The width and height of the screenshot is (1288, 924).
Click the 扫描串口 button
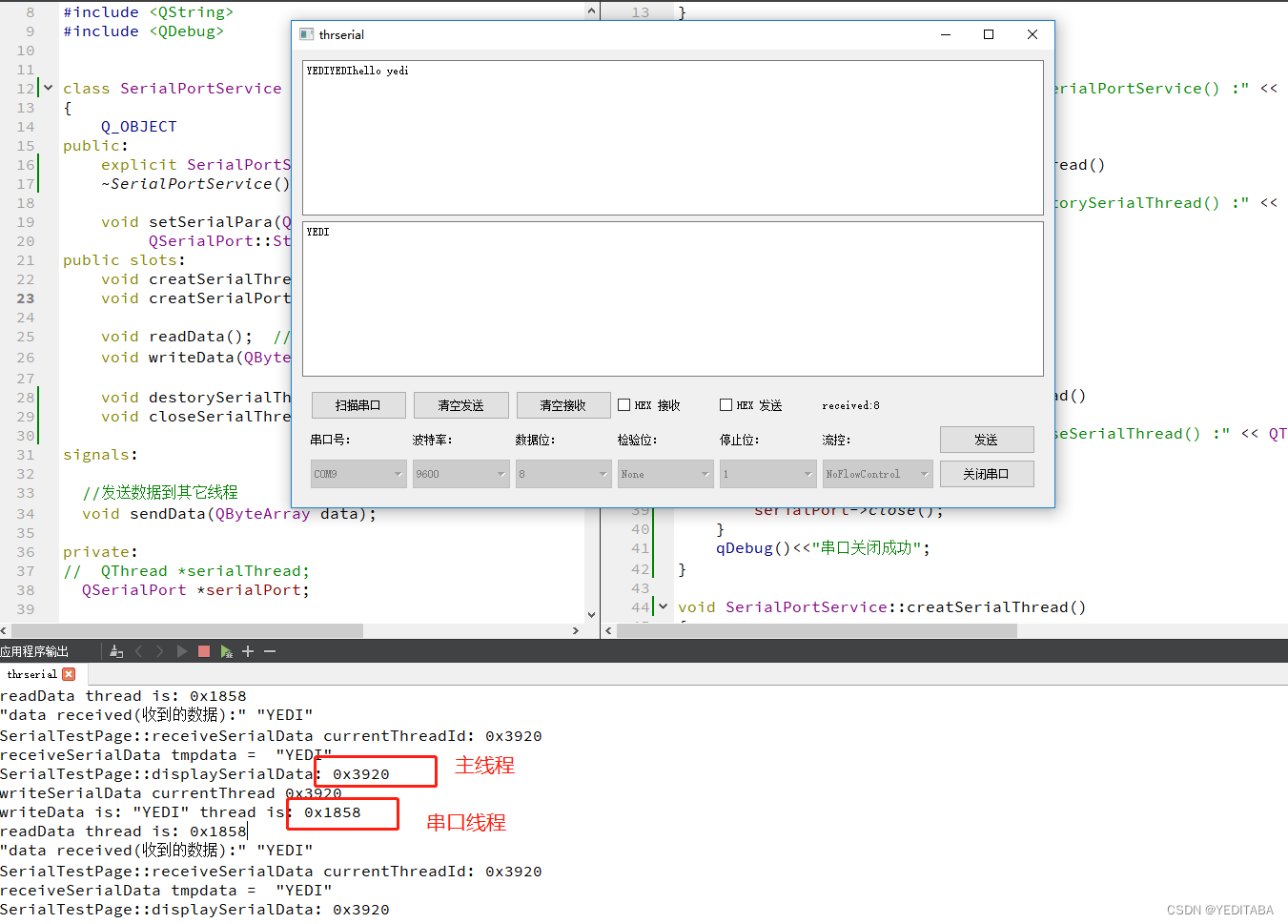(358, 405)
